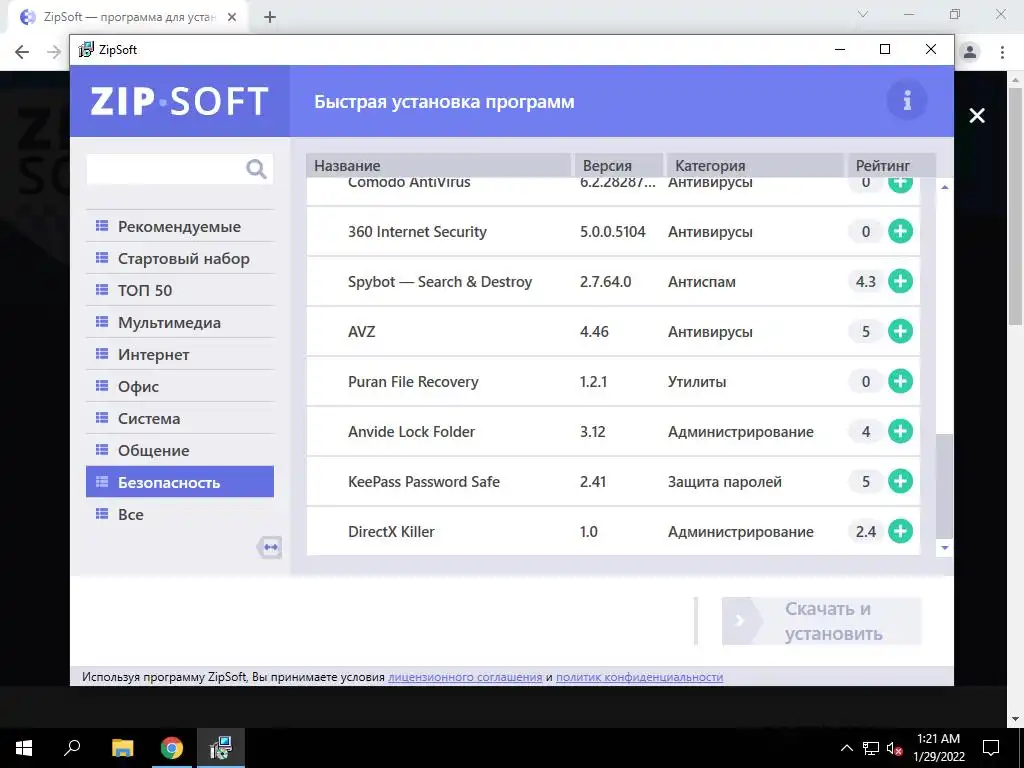Switch to Chrome in the taskbar
This screenshot has width=1024, height=768.
(172, 748)
